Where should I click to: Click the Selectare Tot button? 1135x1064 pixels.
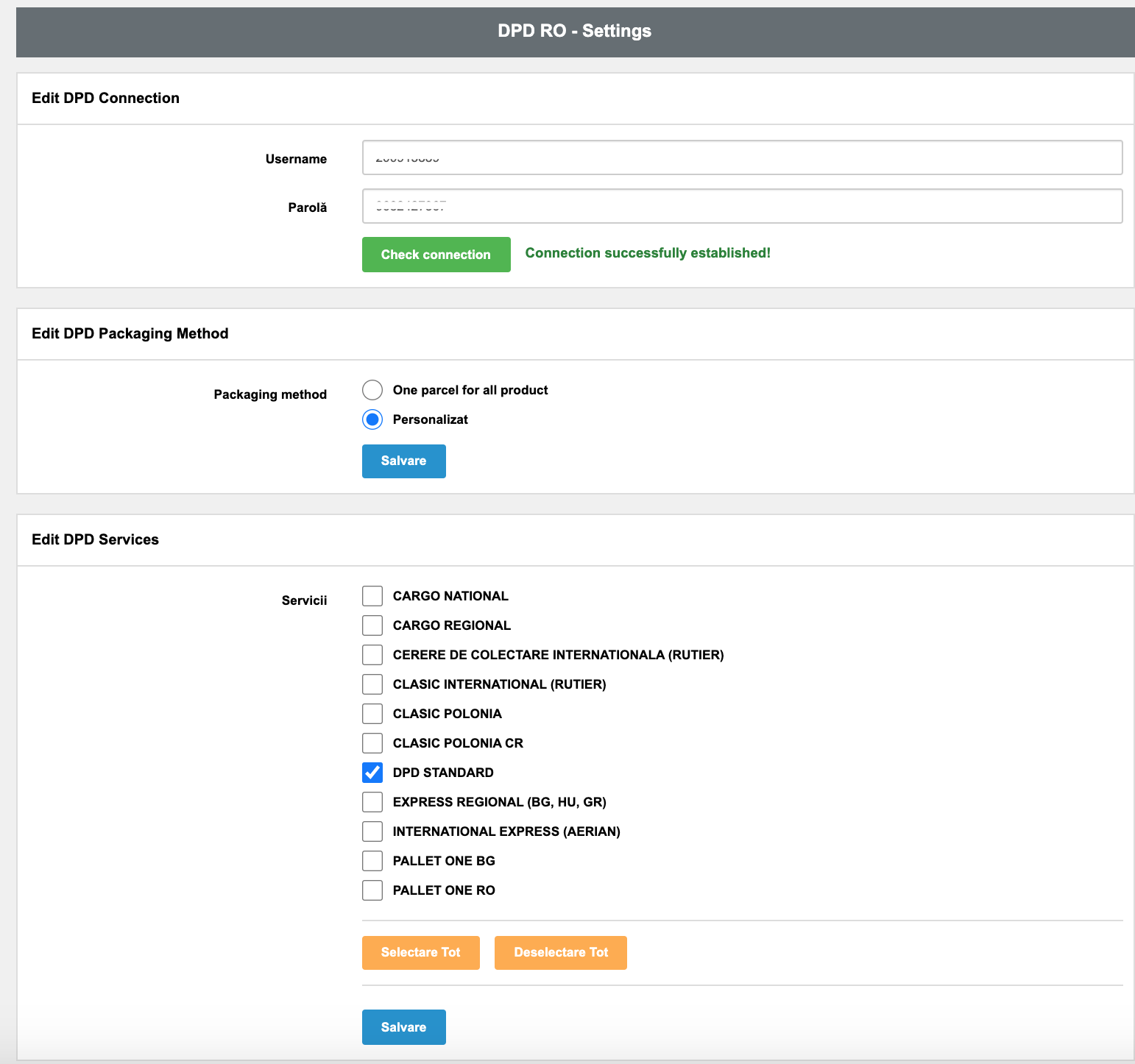click(421, 953)
